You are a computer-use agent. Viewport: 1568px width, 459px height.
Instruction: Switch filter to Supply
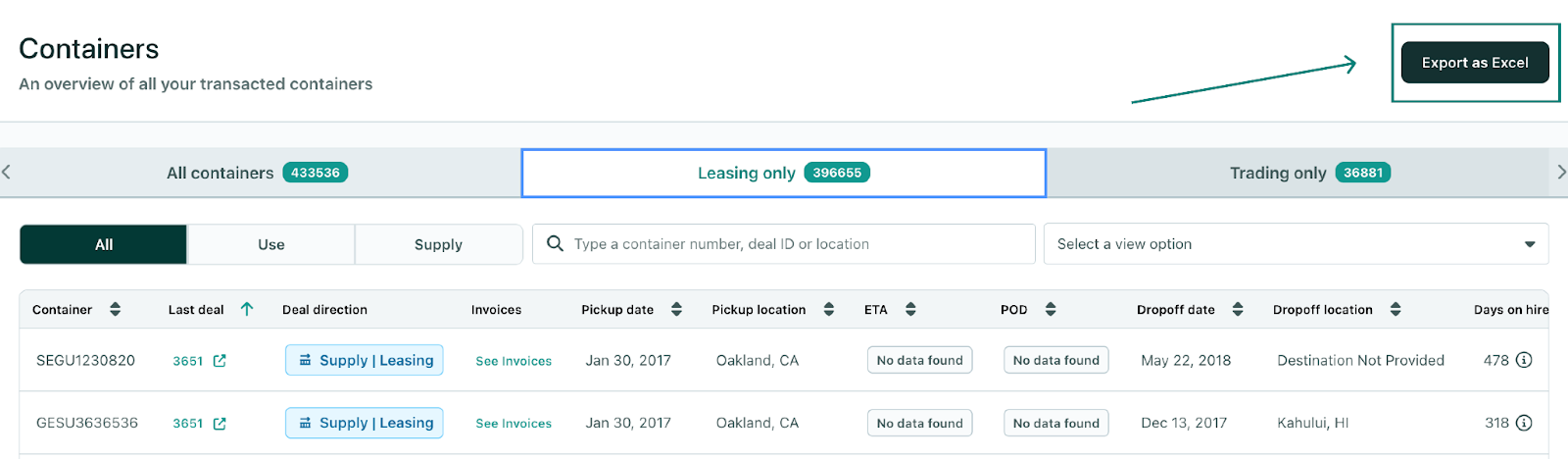438,244
